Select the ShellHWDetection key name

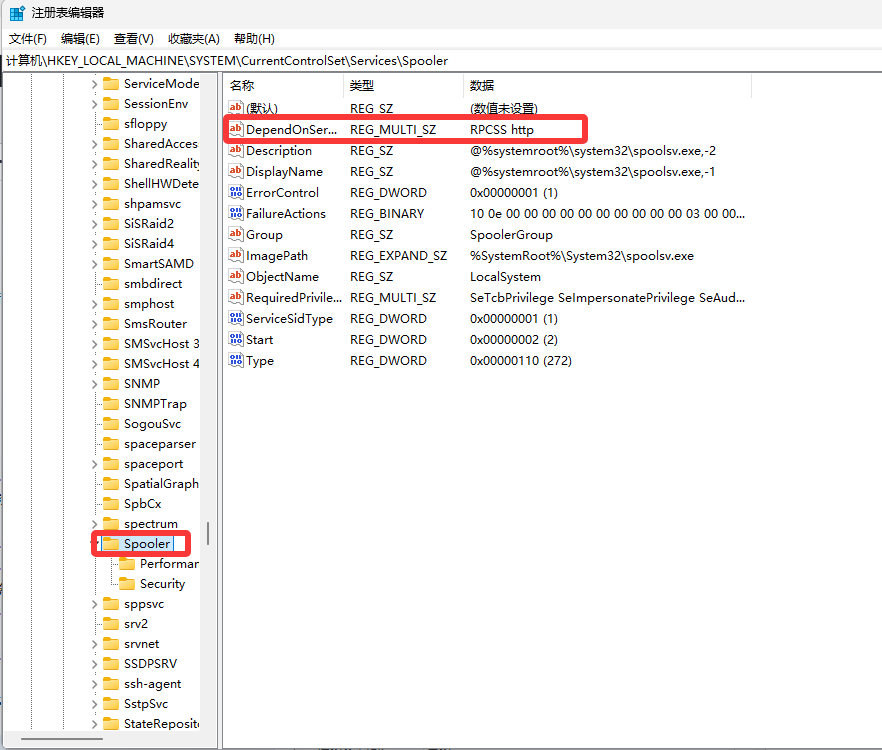(x=161, y=184)
